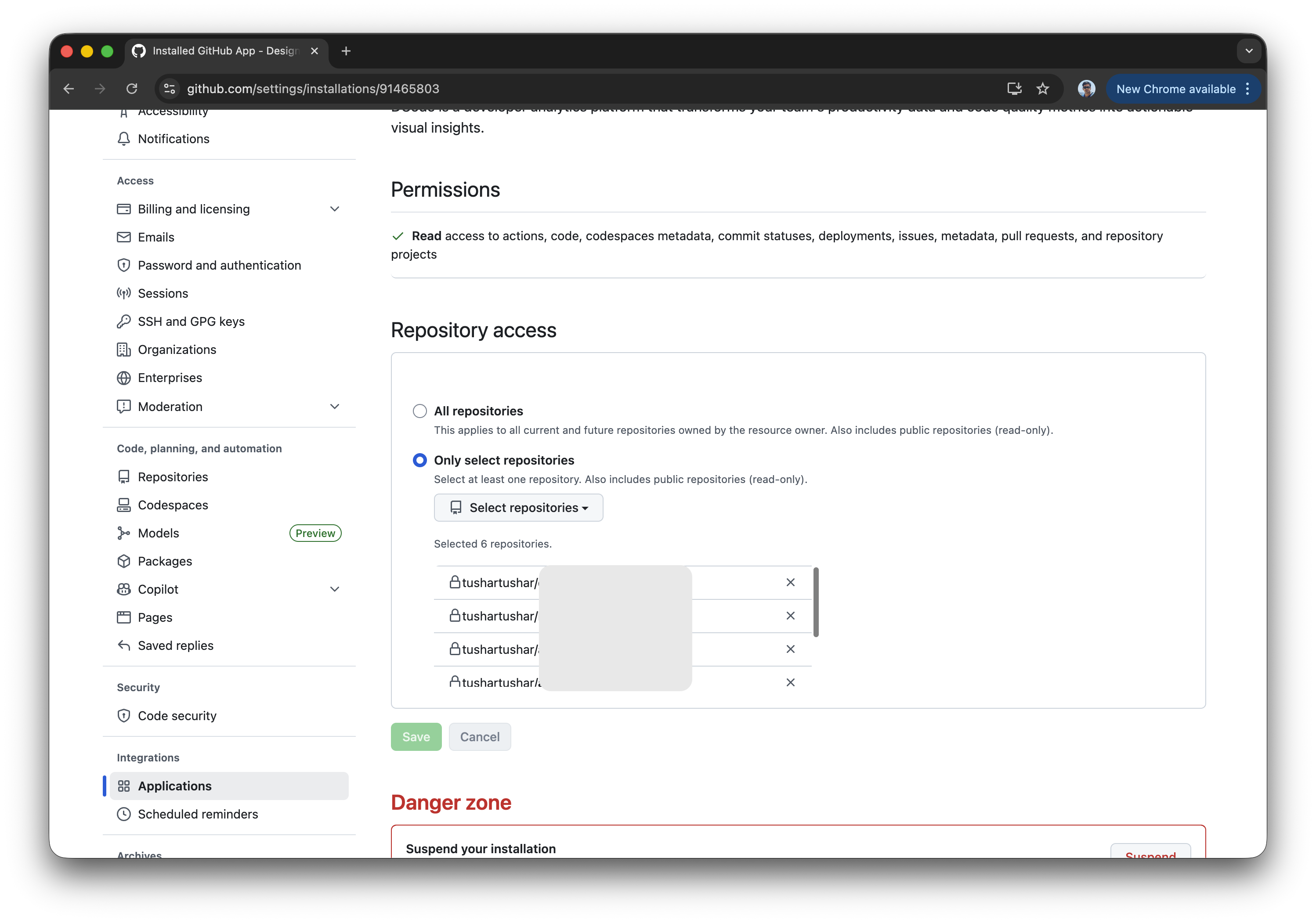Go to Code security settings

point(177,716)
